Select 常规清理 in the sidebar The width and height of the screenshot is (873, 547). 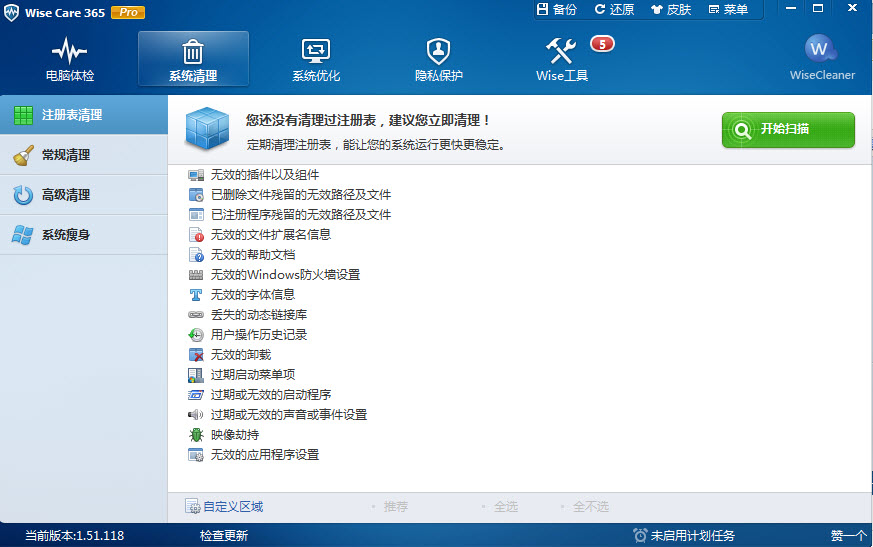[84, 155]
